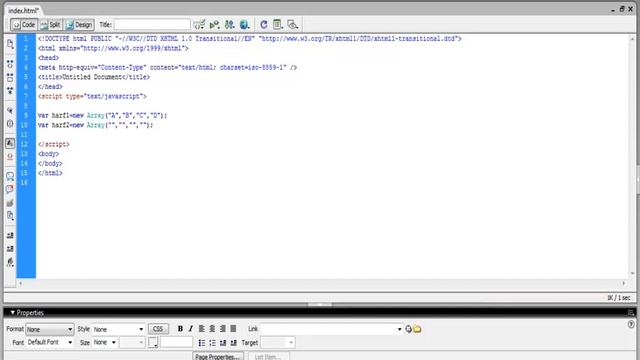This screenshot has height=360, width=640.
Task: Click the Recent snippets icon
Action: click(10, 216)
